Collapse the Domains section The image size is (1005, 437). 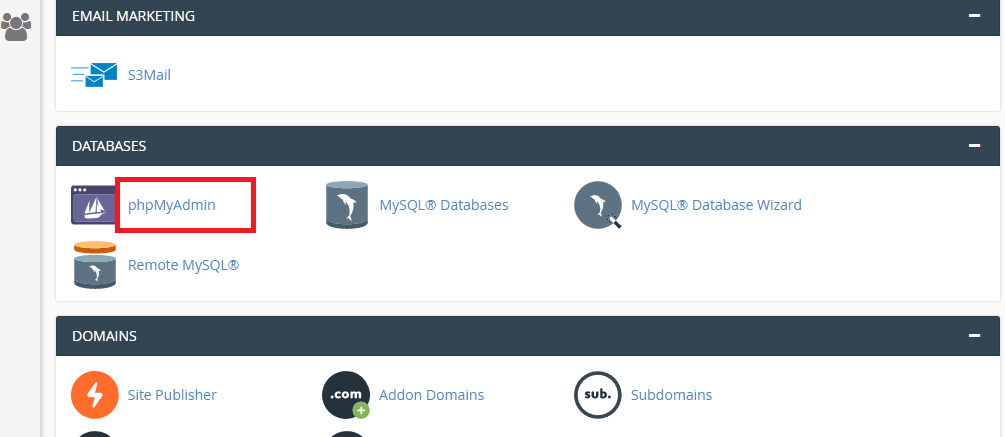(974, 336)
